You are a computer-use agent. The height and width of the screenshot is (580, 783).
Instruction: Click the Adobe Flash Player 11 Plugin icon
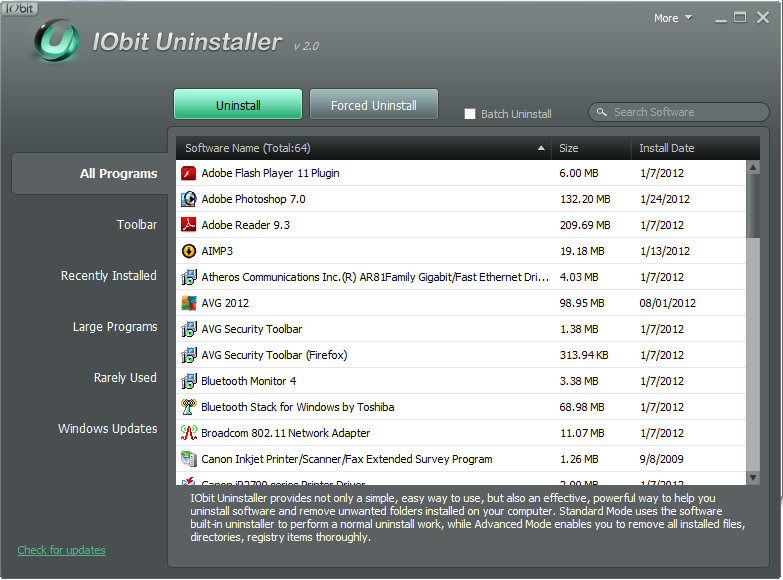tap(188, 173)
